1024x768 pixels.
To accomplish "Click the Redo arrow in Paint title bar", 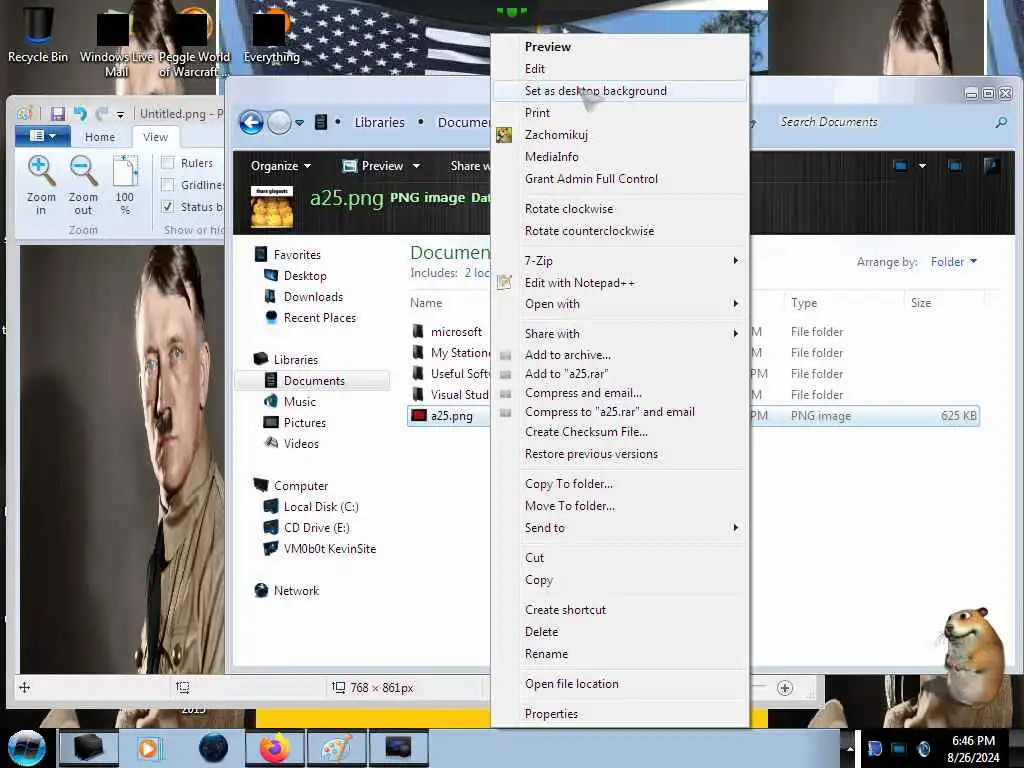I will (x=102, y=114).
